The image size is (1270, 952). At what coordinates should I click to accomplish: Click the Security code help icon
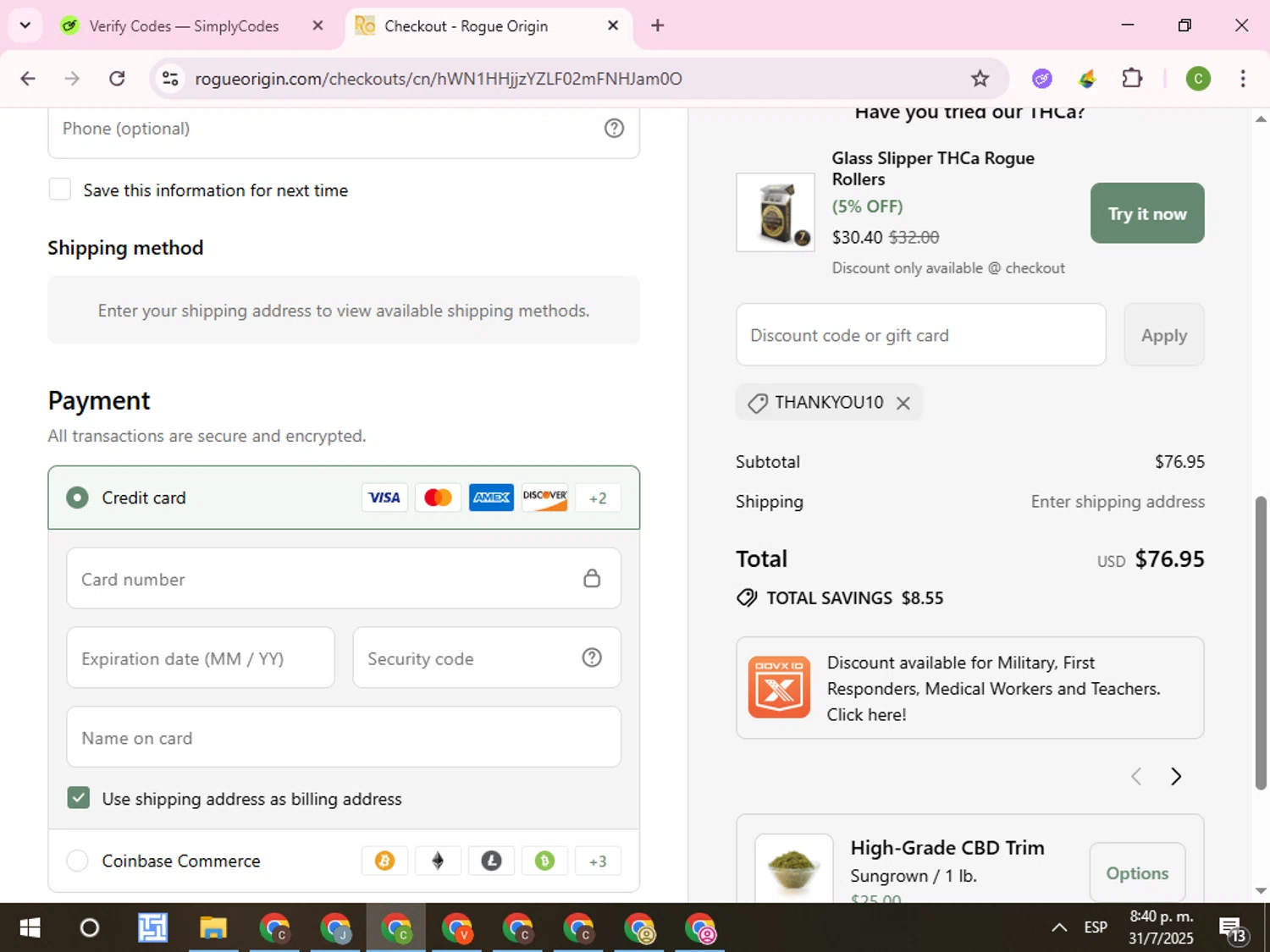[592, 658]
